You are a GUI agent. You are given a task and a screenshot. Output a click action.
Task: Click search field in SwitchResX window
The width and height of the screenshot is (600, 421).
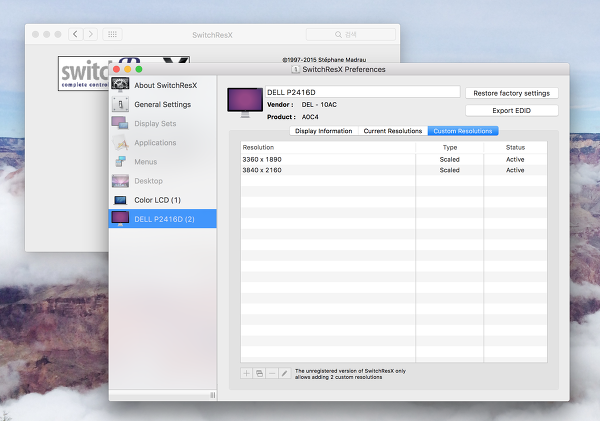point(351,34)
